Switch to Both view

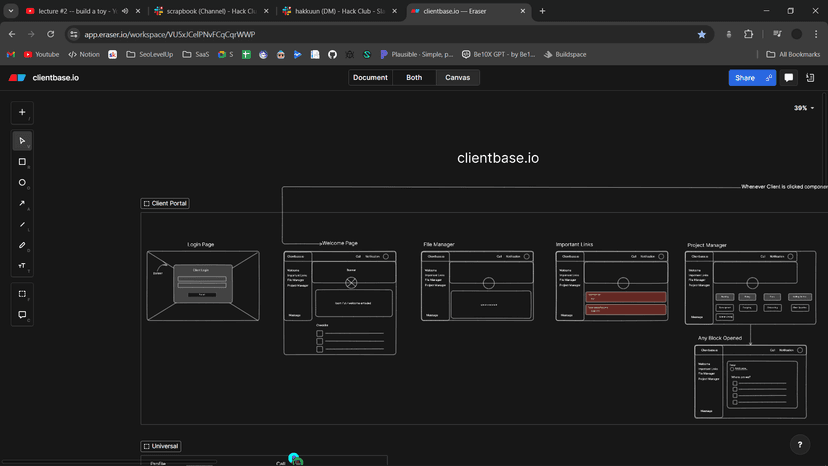tap(414, 78)
